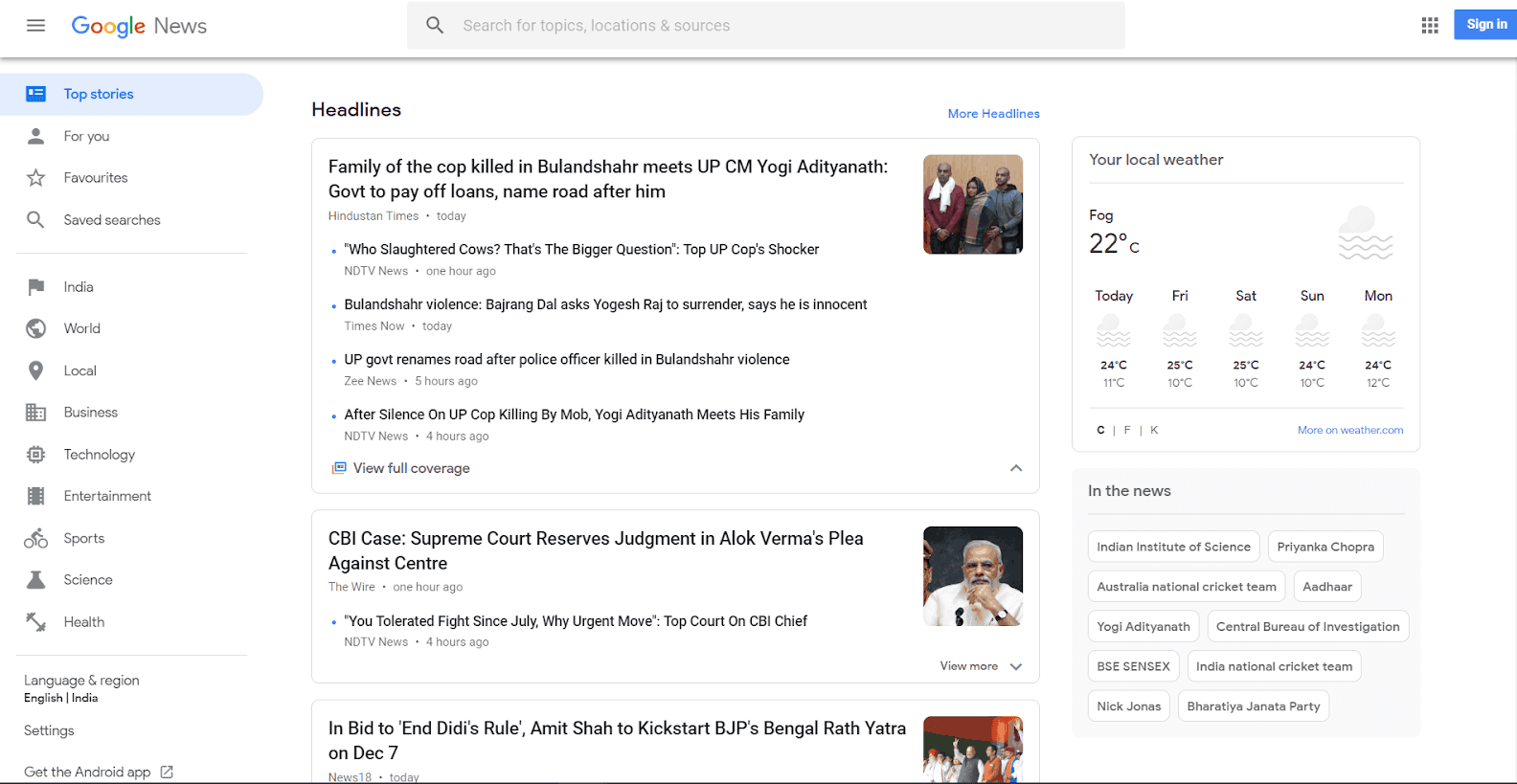Image resolution: width=1517 pixels, height=784 pixels.
Task: Select Australia national cricket team chip
Action: tap(1187, 587)
